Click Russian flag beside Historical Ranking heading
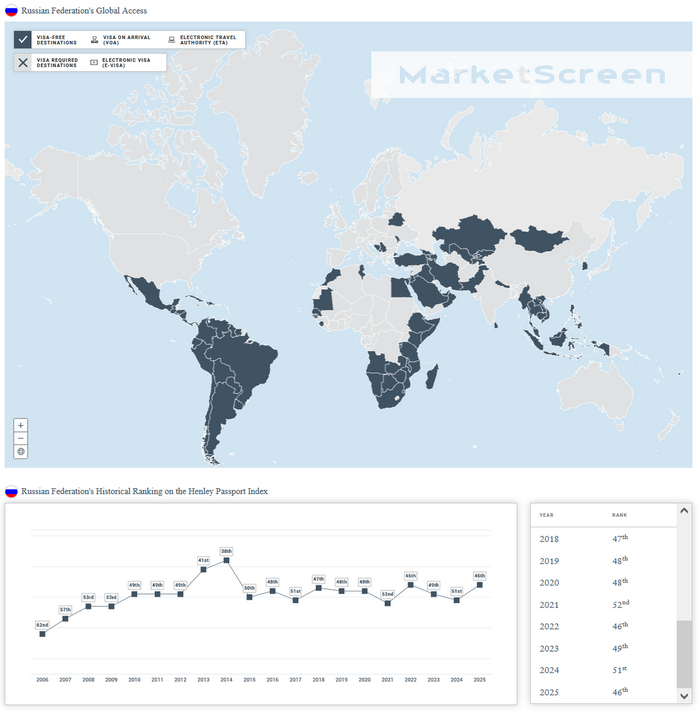The image size is (700, 711). (11, 491)
